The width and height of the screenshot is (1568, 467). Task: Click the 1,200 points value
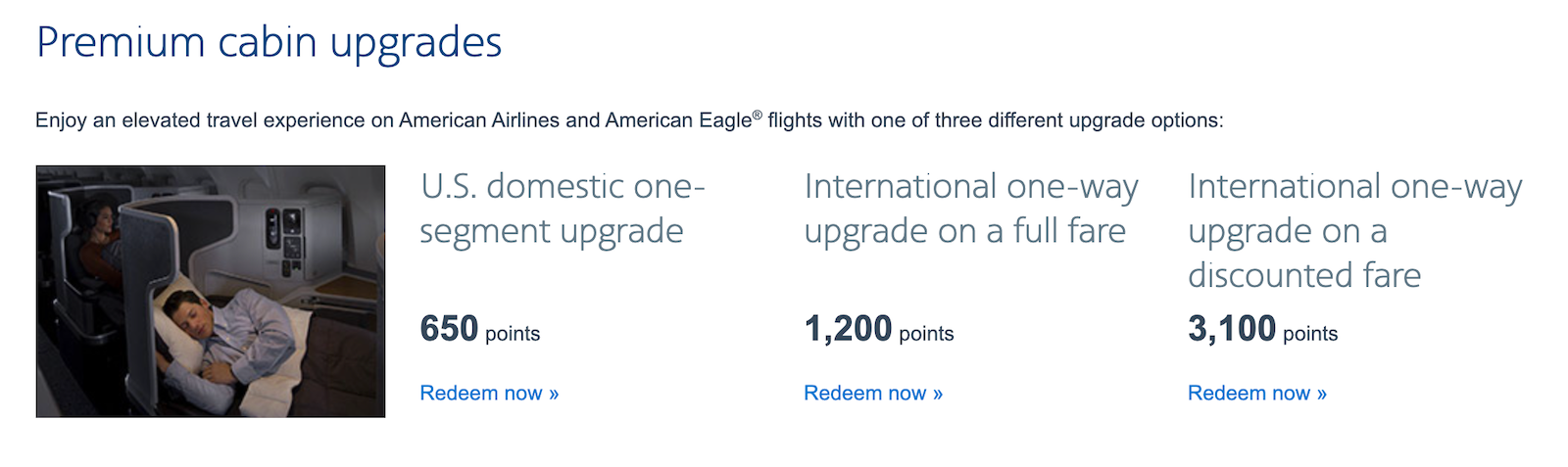[x=879, y=329]
